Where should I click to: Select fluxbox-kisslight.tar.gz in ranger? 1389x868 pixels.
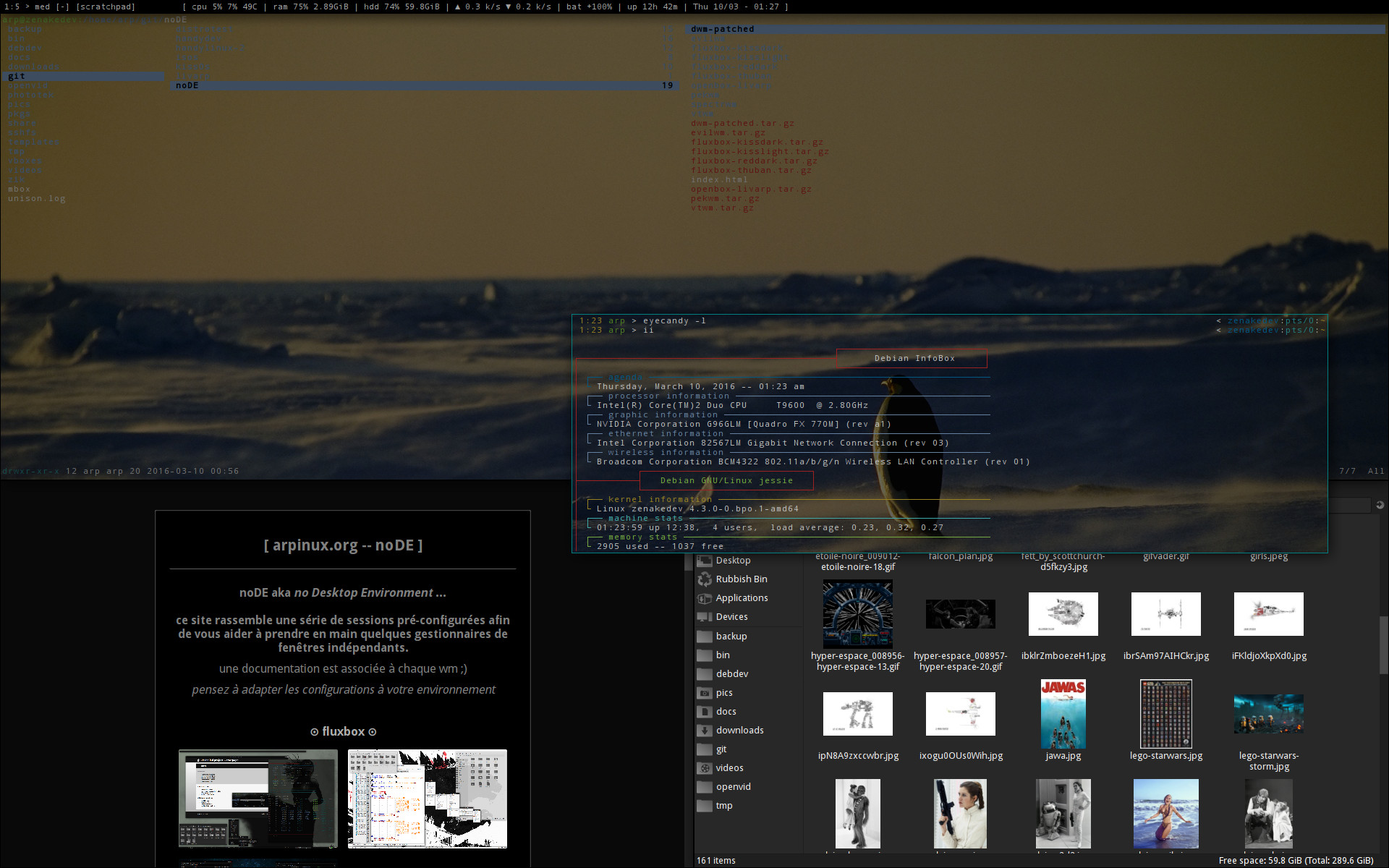(760, 151)
